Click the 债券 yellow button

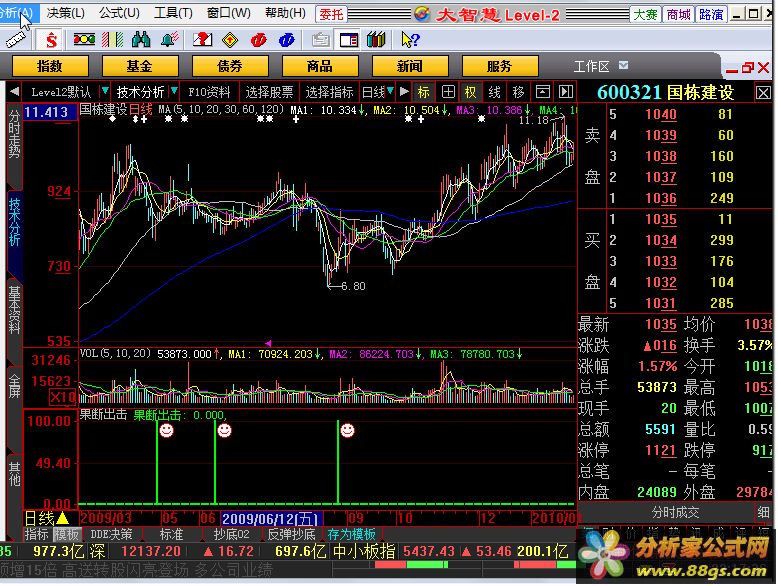(230, 66)
